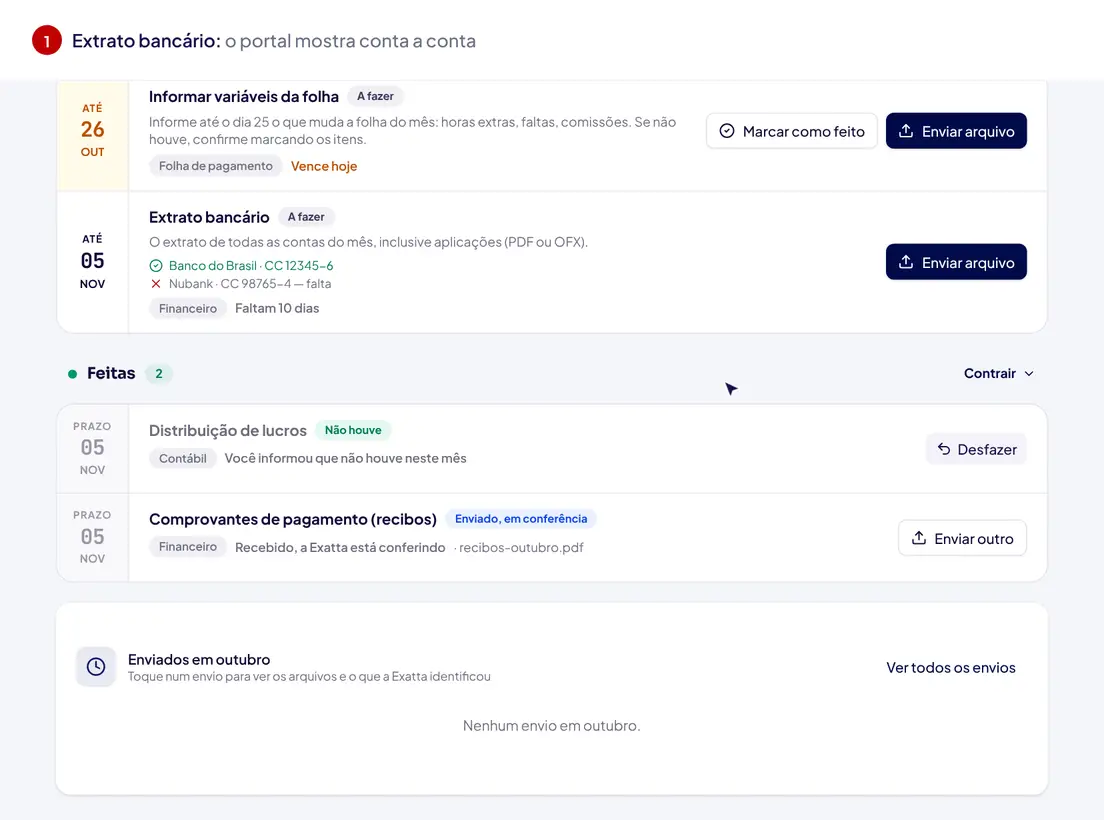Click the Contábil tag
This screenshot has height=820, width=1104.
coord(182,458)
